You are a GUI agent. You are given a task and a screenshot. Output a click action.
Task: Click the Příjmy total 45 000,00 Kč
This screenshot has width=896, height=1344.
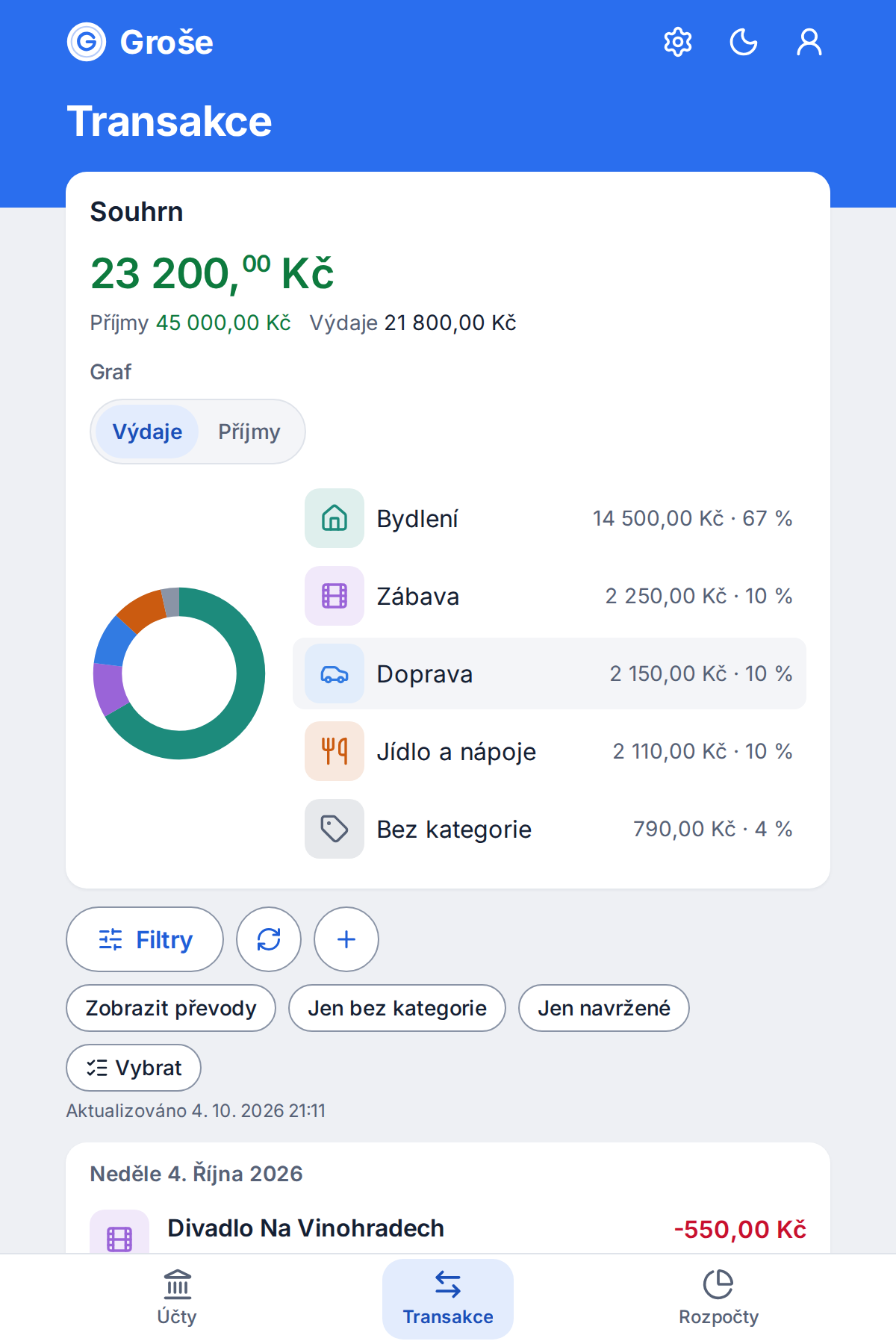point(223,323)
